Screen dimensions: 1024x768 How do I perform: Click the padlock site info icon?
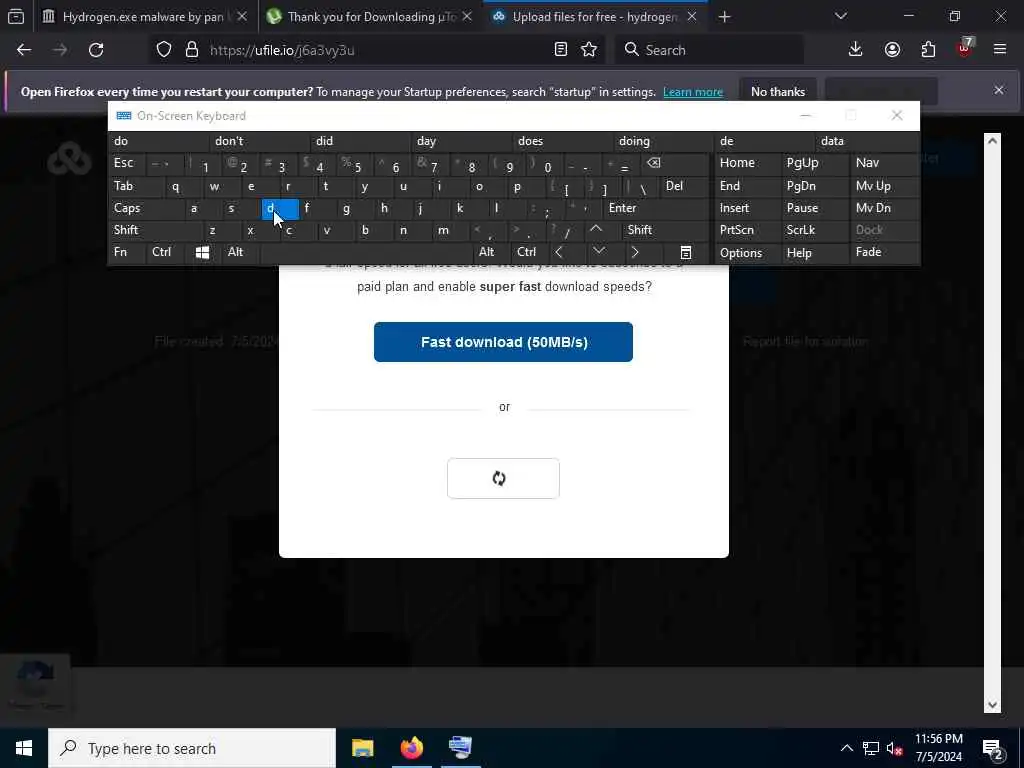(191, 50)
